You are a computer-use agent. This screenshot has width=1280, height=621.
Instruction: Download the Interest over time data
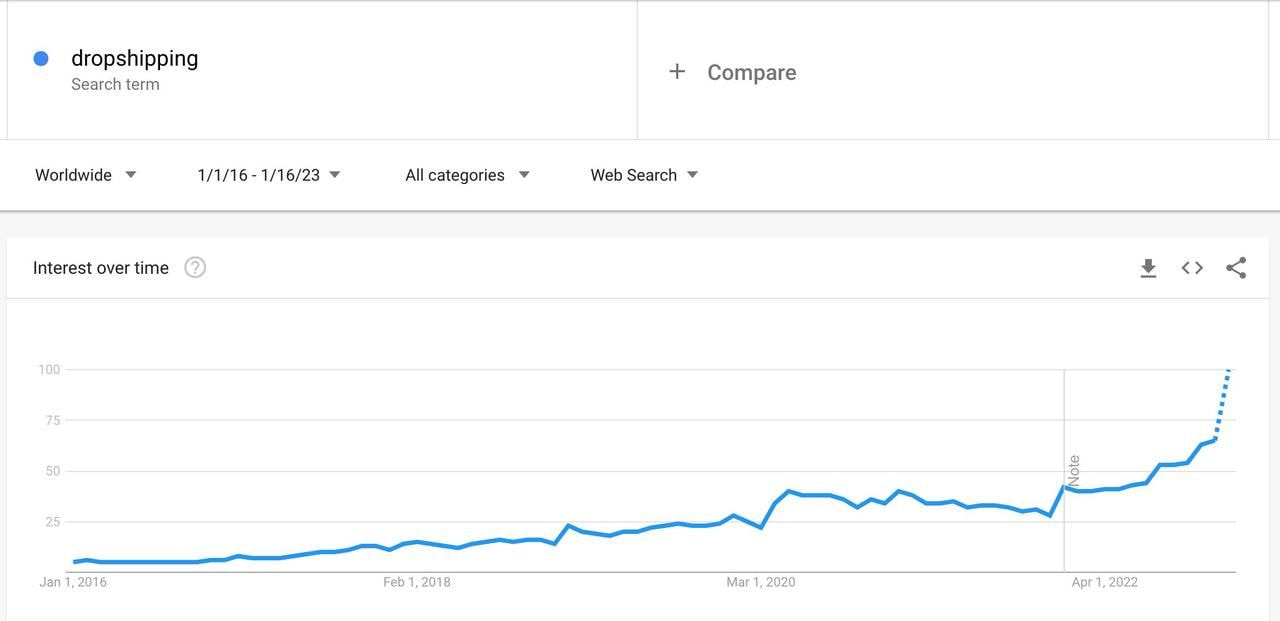click(1148, 268)
